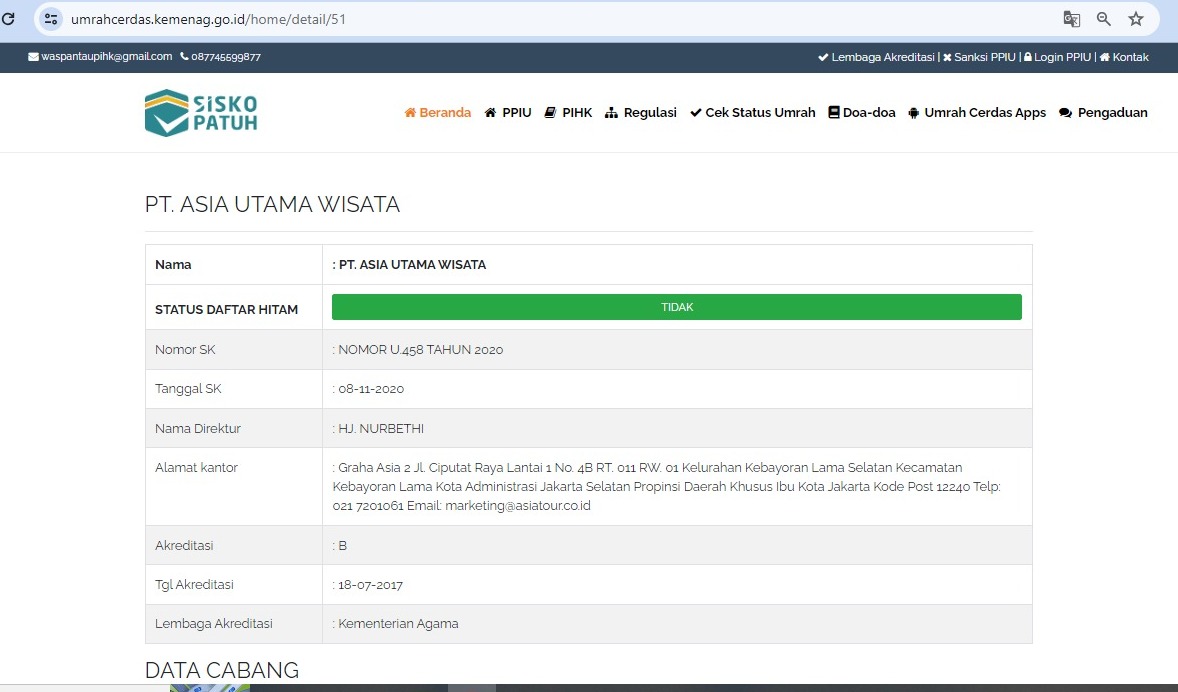1178x692 pixels.
Task: Open Sanksi PPIU link in top bar
Action: [x=979, y=57]
